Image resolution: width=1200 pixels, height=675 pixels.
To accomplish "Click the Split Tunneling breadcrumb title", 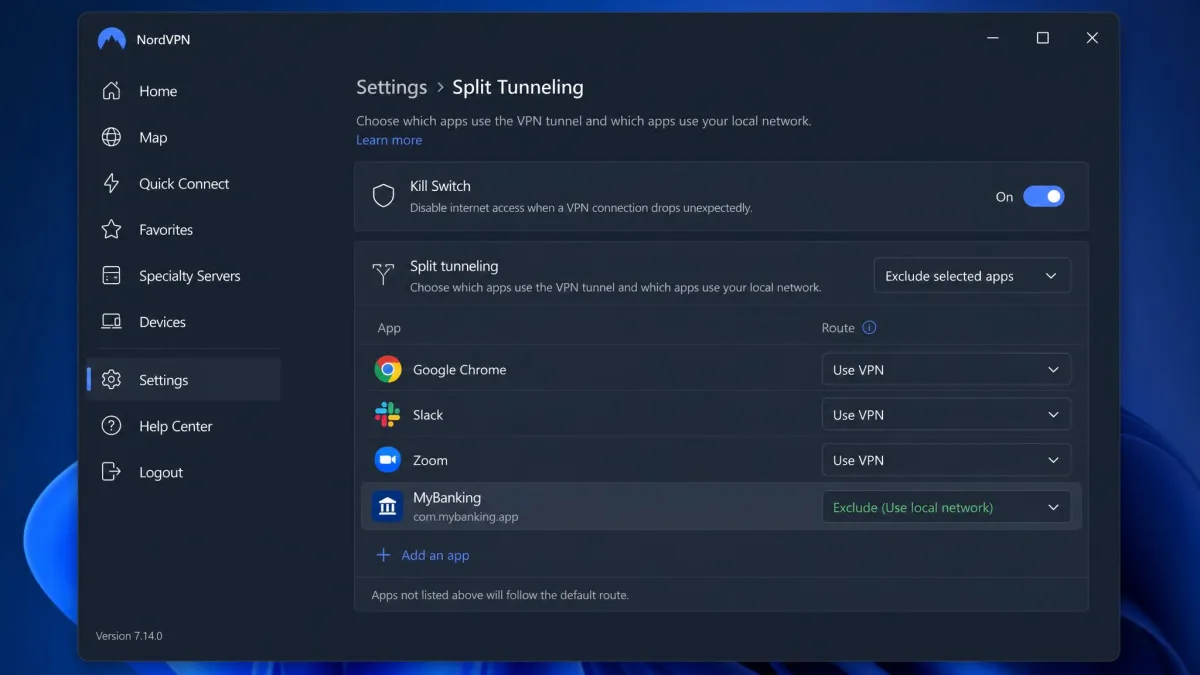I will (x=518, y=87).
